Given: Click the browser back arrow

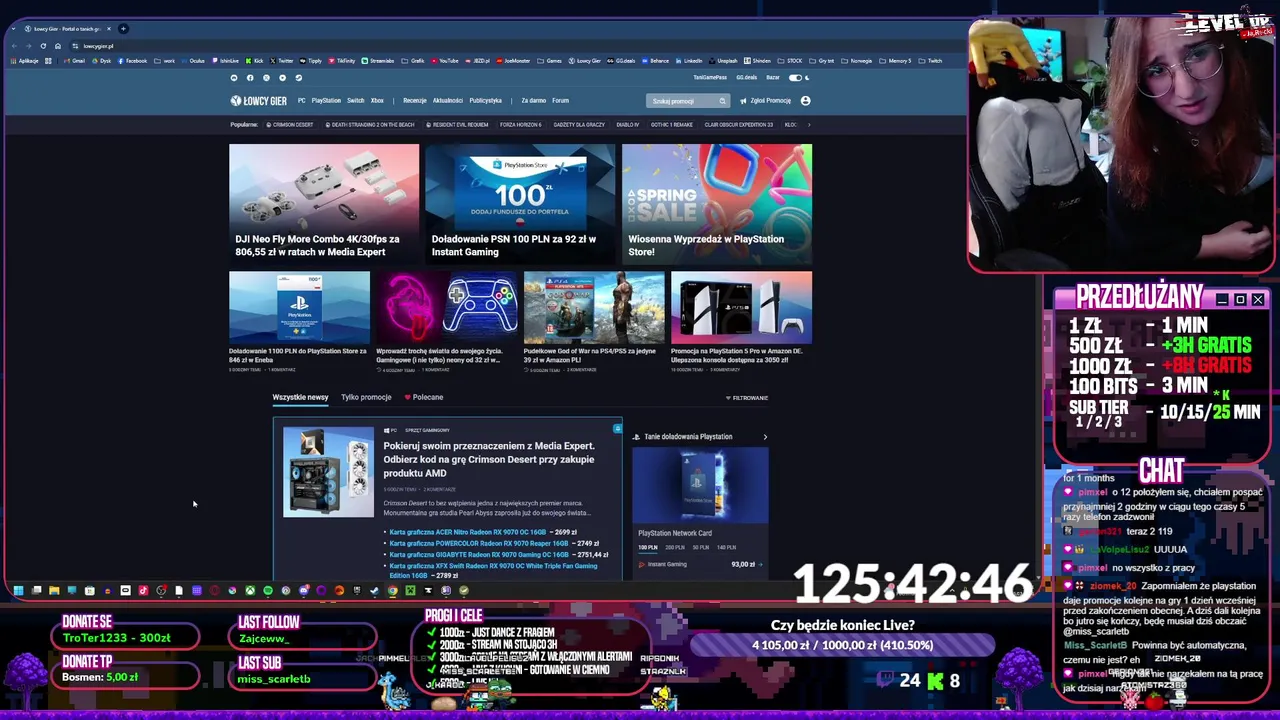Looking at the screenshot, I should point(13,46).
